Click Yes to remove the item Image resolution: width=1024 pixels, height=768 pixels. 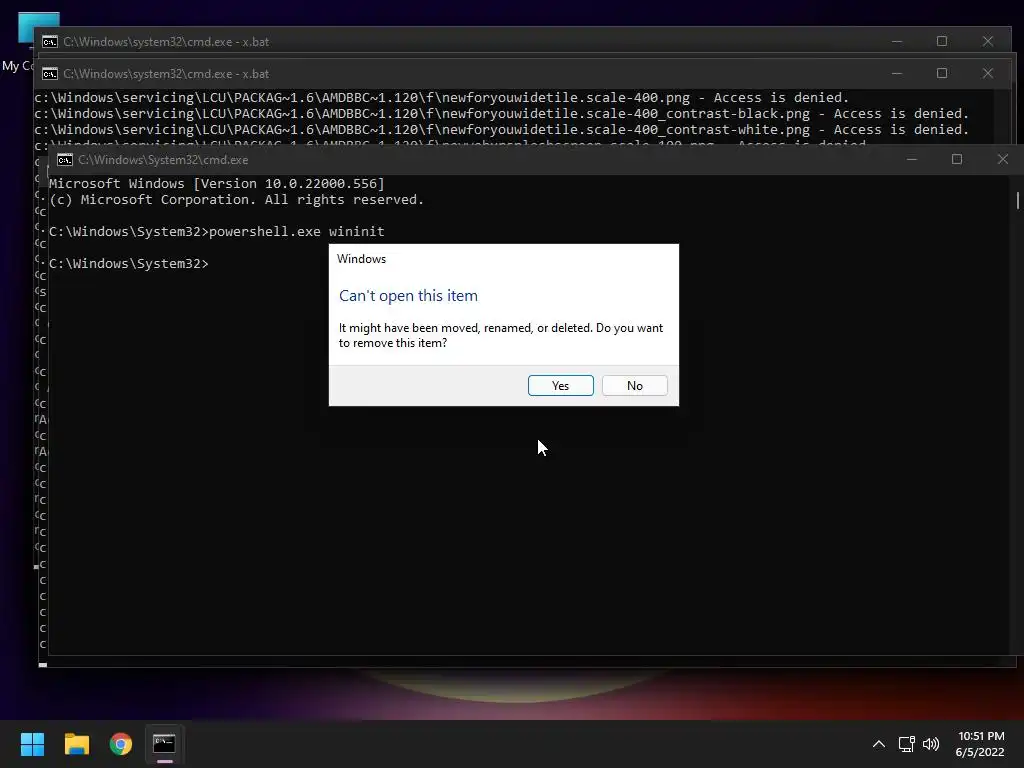[x=560, y=385]
